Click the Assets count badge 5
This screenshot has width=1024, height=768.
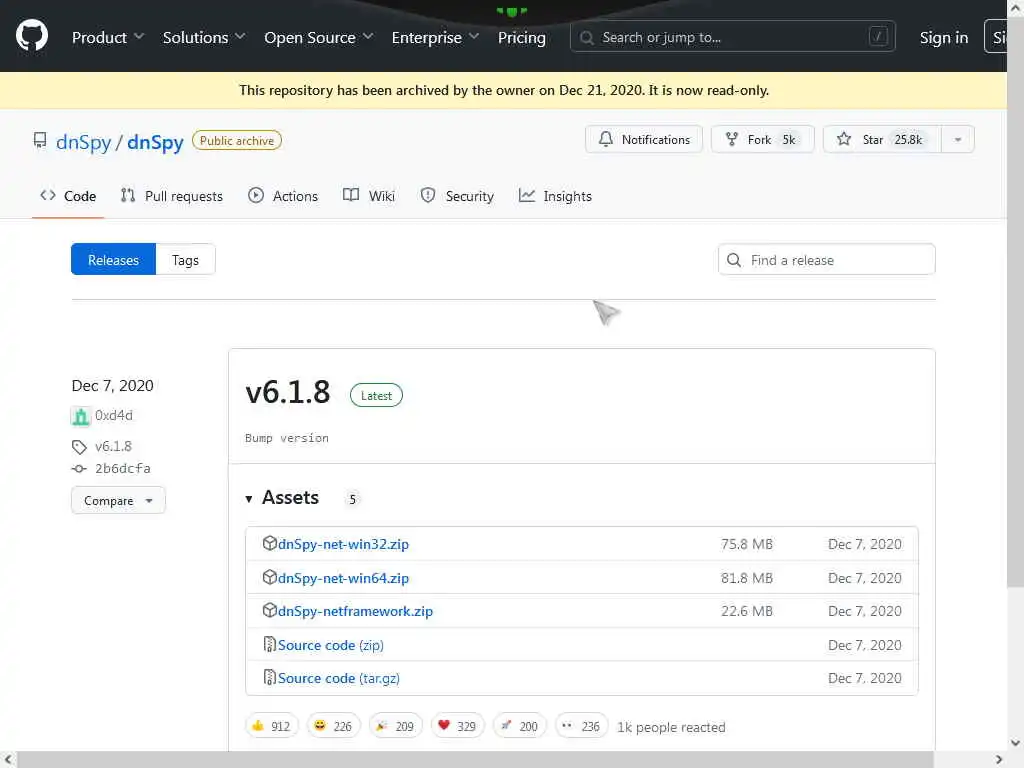[x=353, y=499]
